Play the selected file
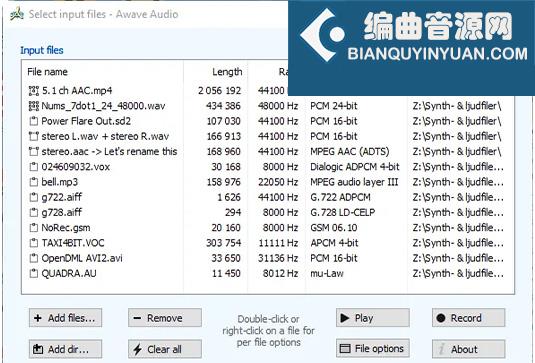535x363 pixels. [x=373, y=318]
